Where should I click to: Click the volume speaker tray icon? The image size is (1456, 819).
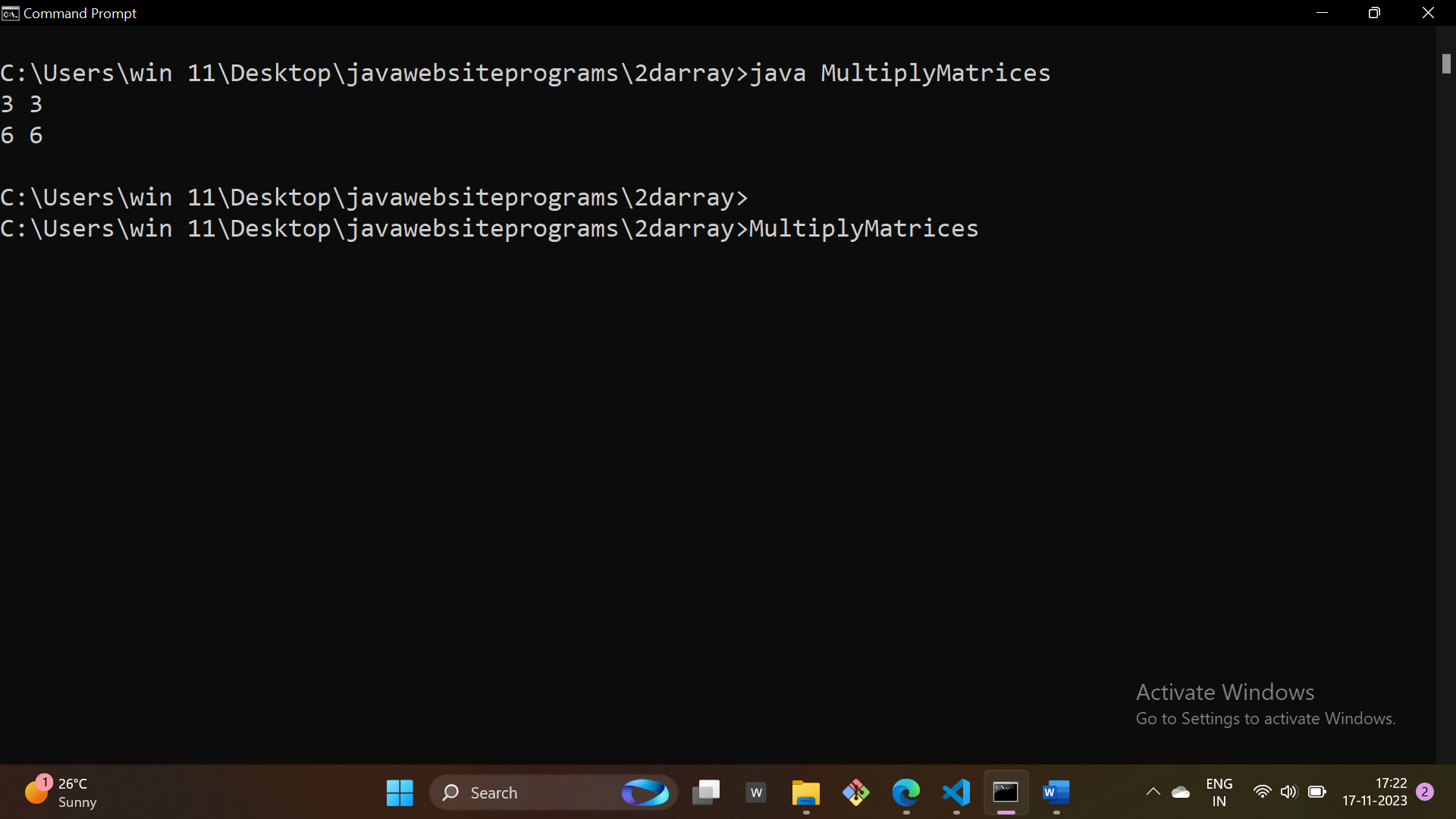(1288, 792)
